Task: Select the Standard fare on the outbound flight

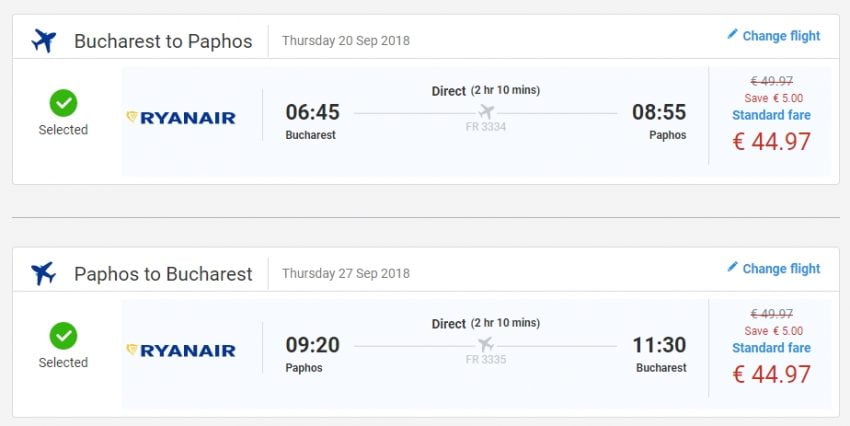Action: (x=771, y=115)
